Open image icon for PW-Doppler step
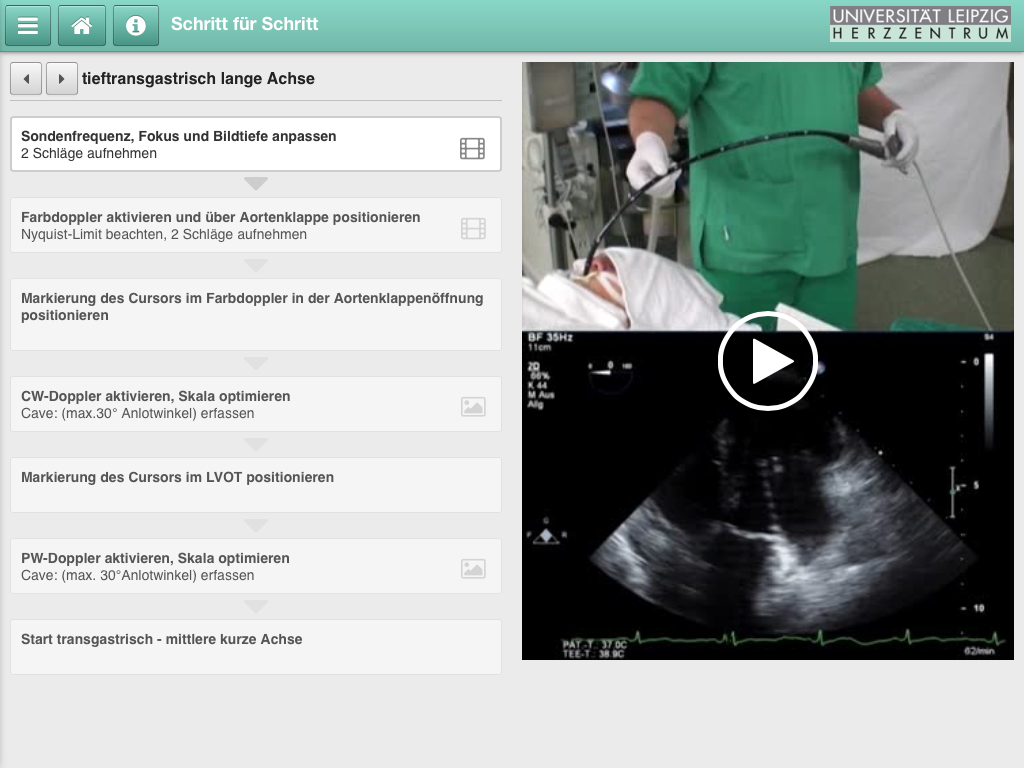Image resolution: width=1024 pixels, height=768 pixels. (473, 569)
